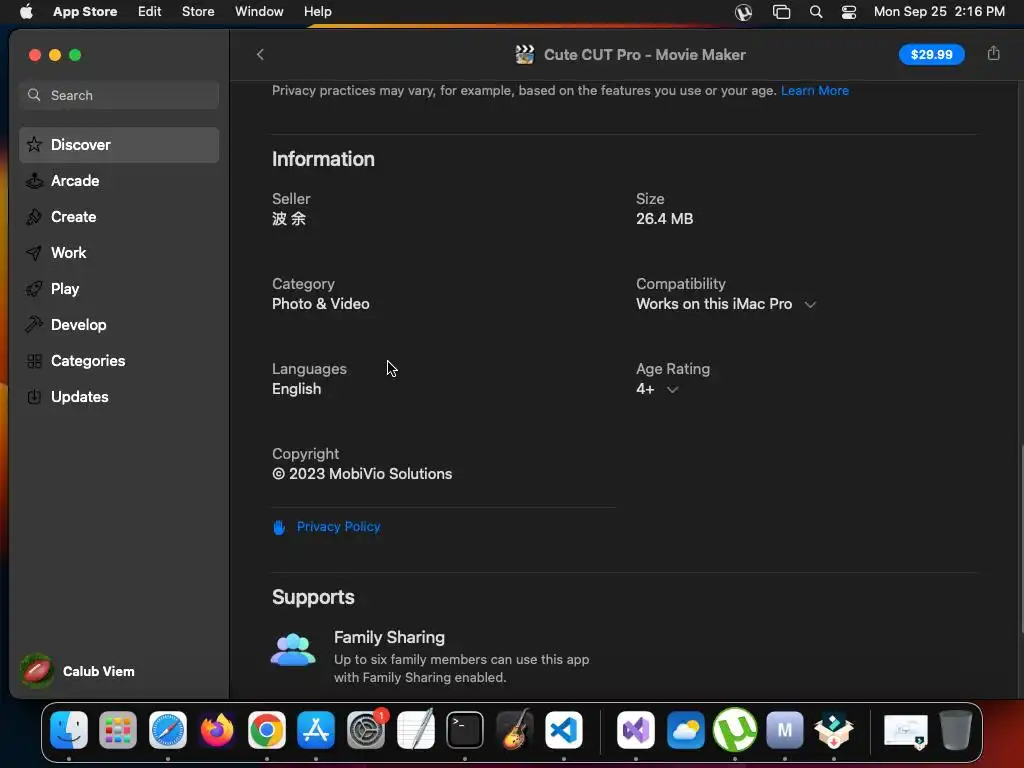Click the Share icon in toolbar
1024x768 pixels.
[993, 54]
